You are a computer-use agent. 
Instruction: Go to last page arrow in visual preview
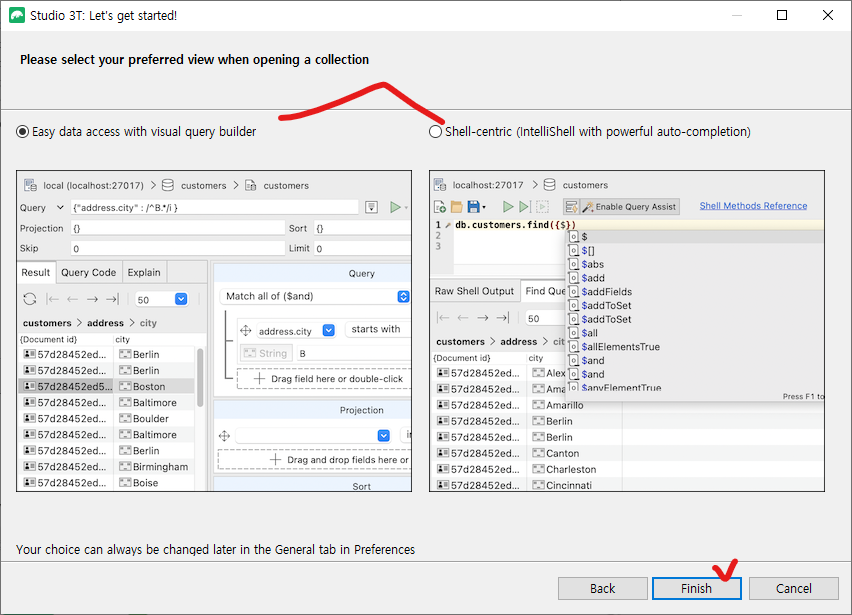pyautogui.click(x=112, y=299)
